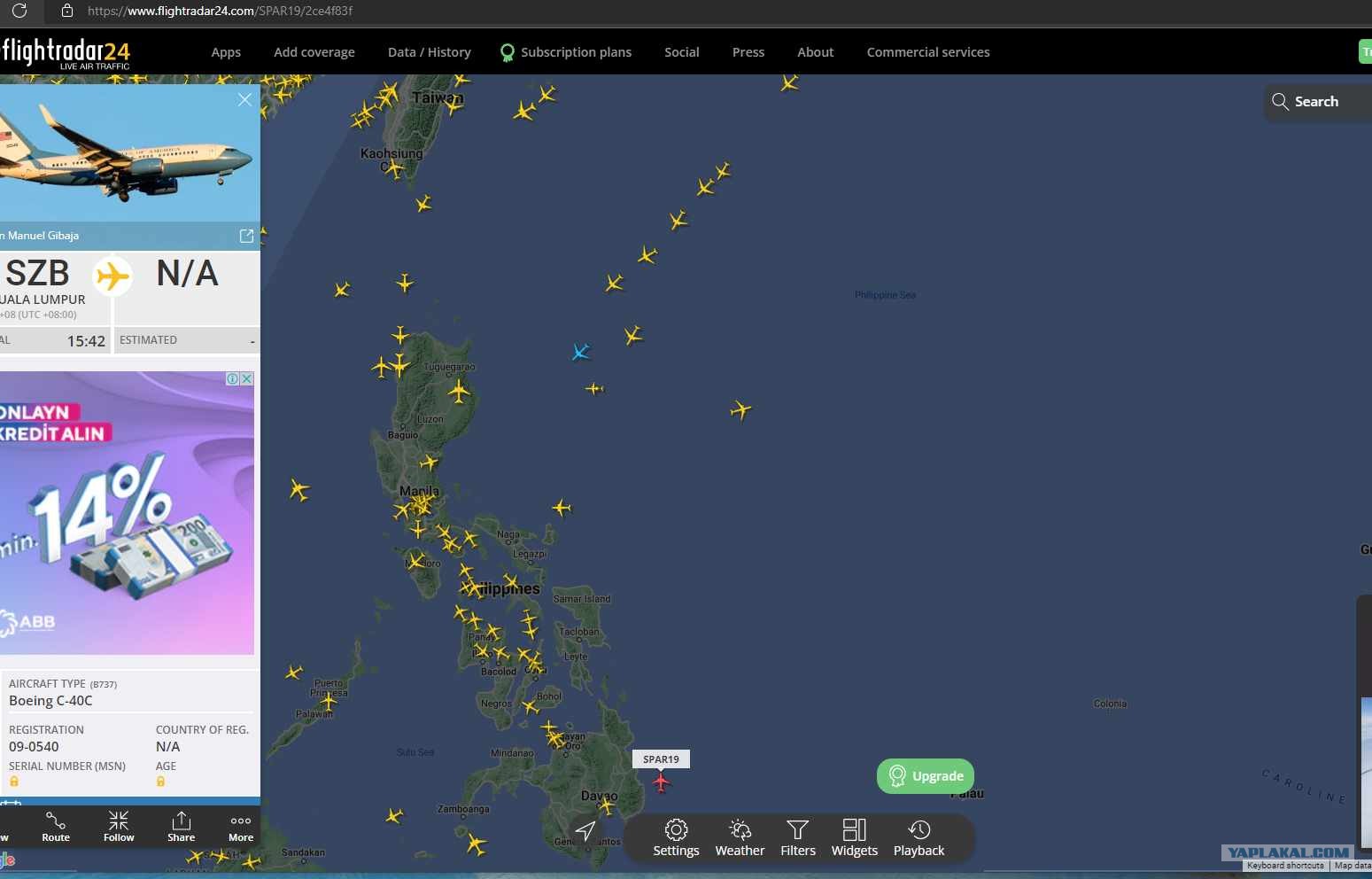The width and height of the screenshot is (1372, 879).
Task: Select the blue aircraft icon on map
Action: coord(580,353)
